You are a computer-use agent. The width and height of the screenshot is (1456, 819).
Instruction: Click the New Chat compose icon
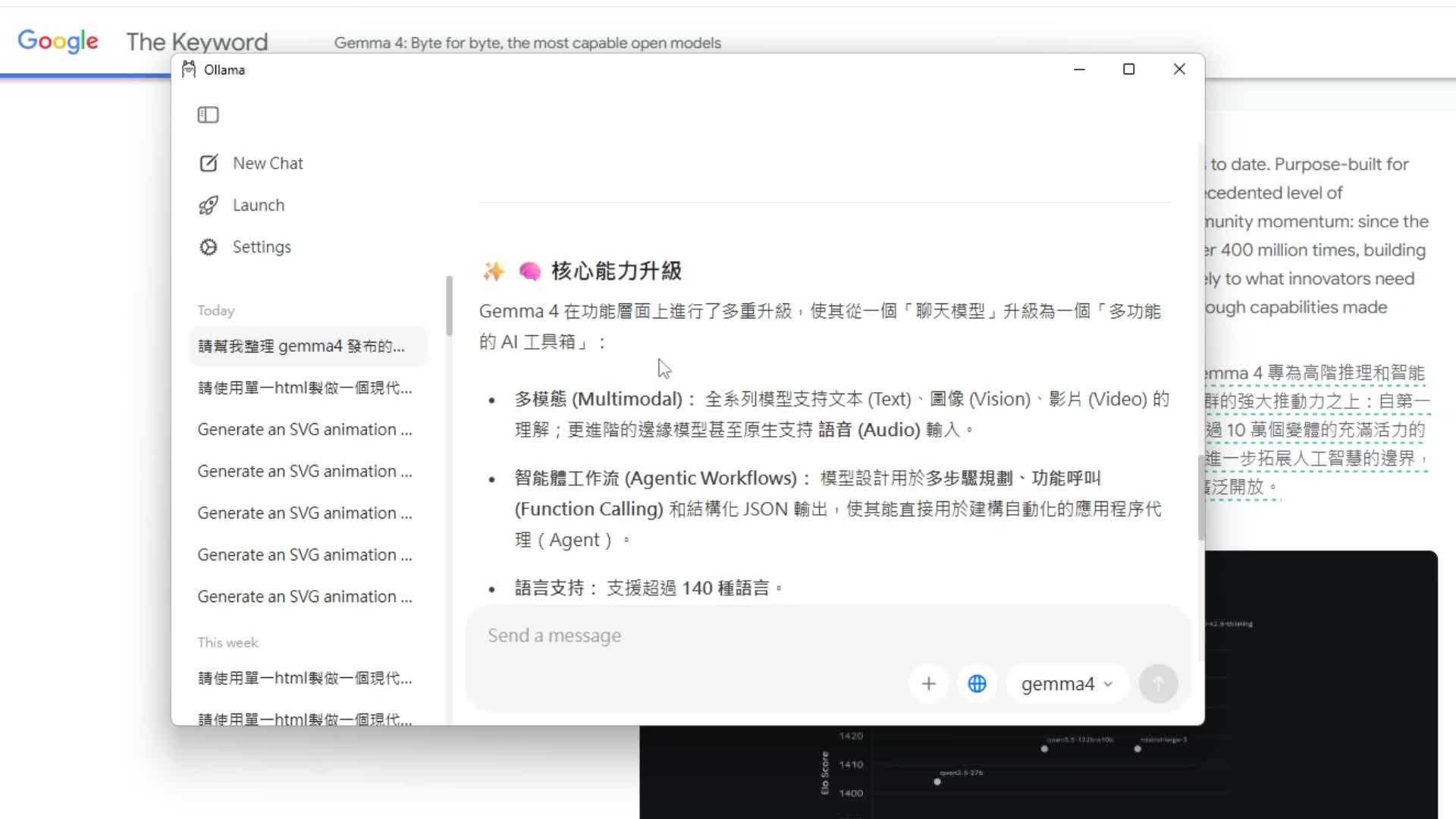209,163
